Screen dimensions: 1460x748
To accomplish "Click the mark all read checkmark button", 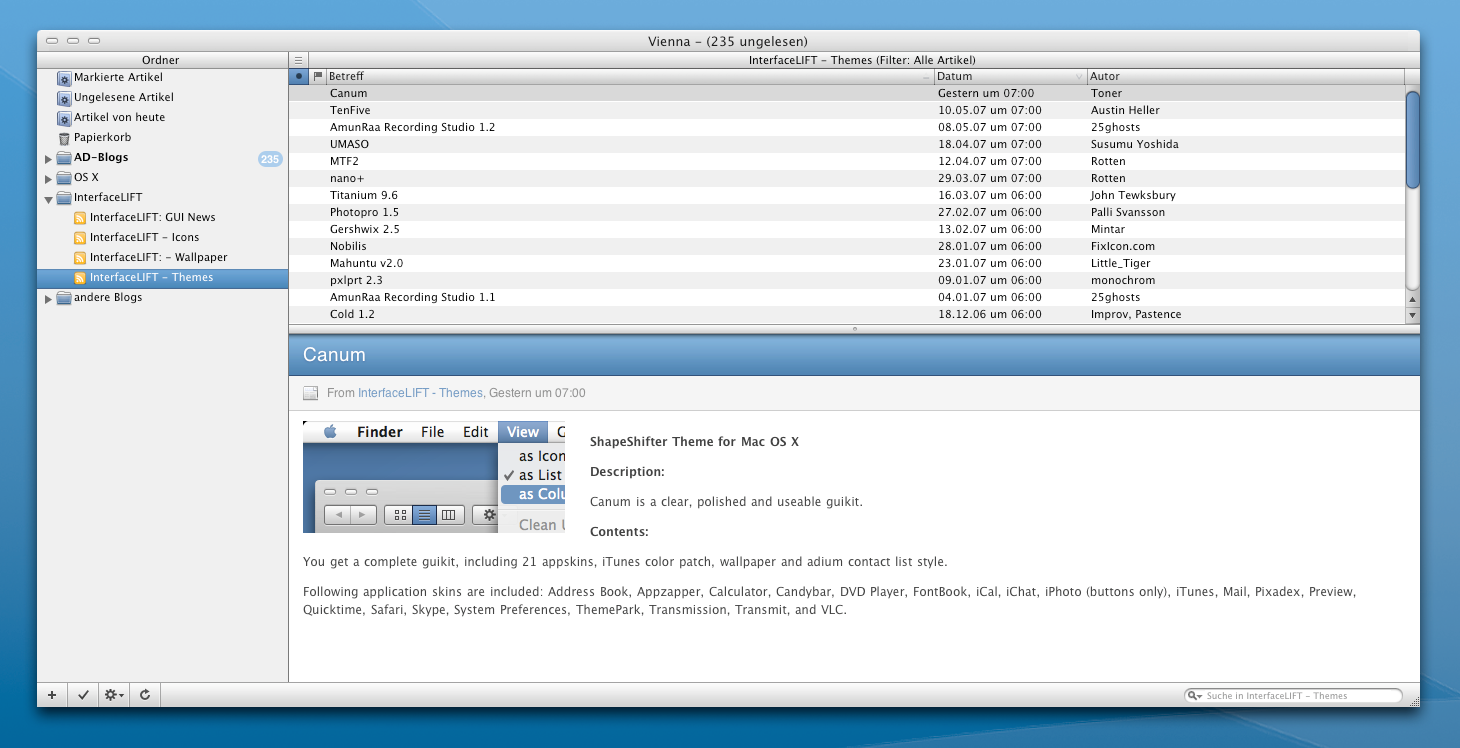I will click(83, 695).
